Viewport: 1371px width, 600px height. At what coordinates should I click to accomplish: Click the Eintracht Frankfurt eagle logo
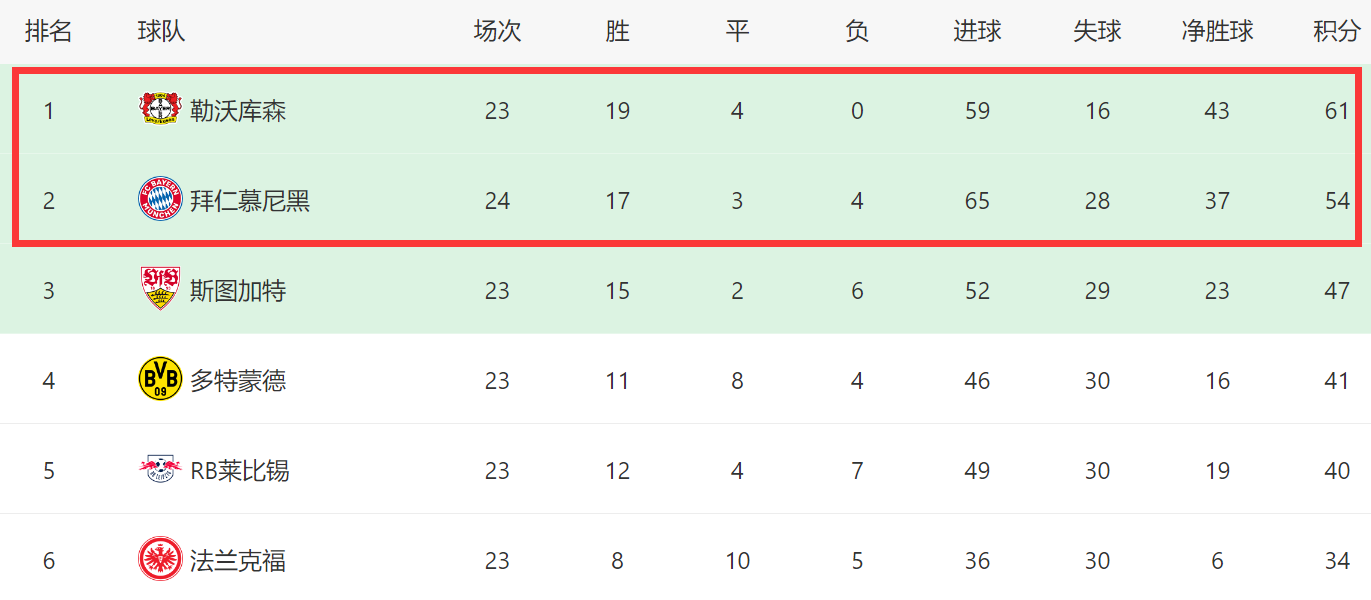[160, 559]
